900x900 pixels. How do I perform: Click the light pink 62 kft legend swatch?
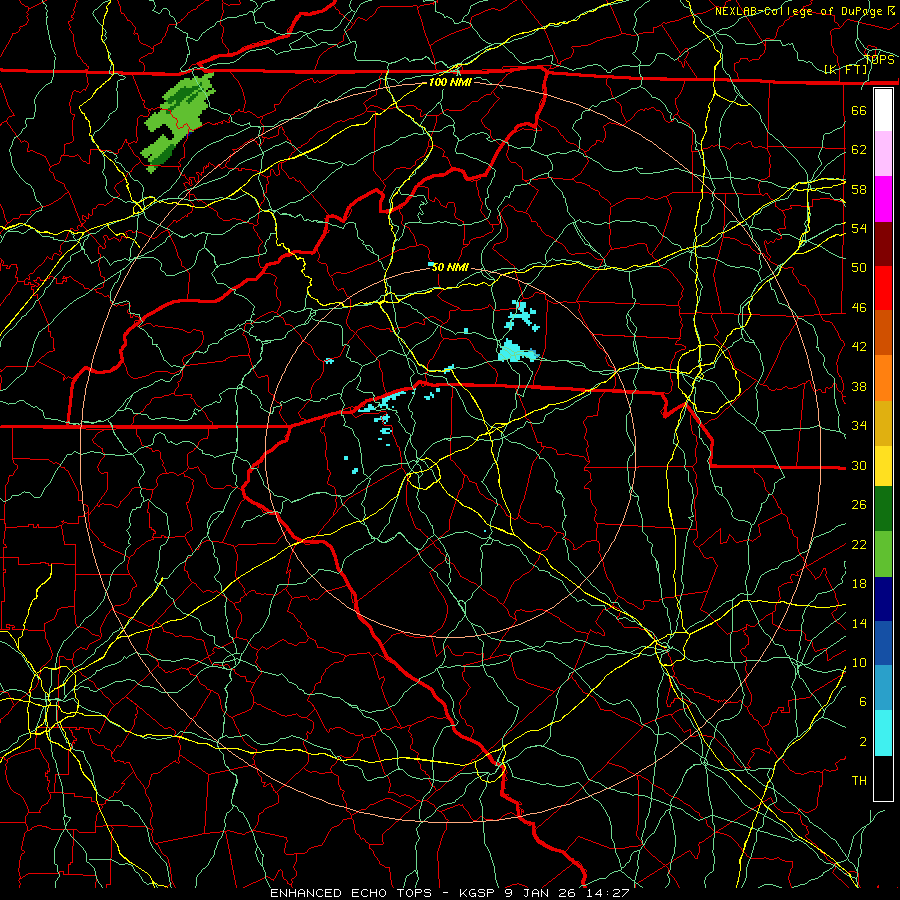point(883,154)
